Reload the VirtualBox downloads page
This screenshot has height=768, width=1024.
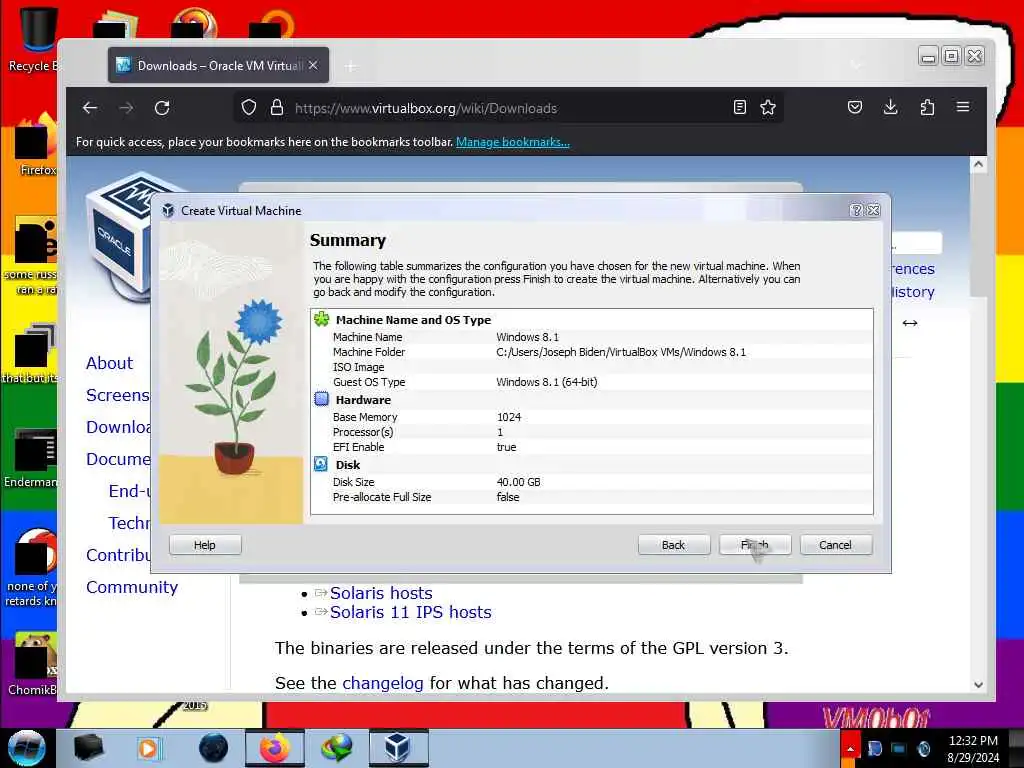pos(162,108)
